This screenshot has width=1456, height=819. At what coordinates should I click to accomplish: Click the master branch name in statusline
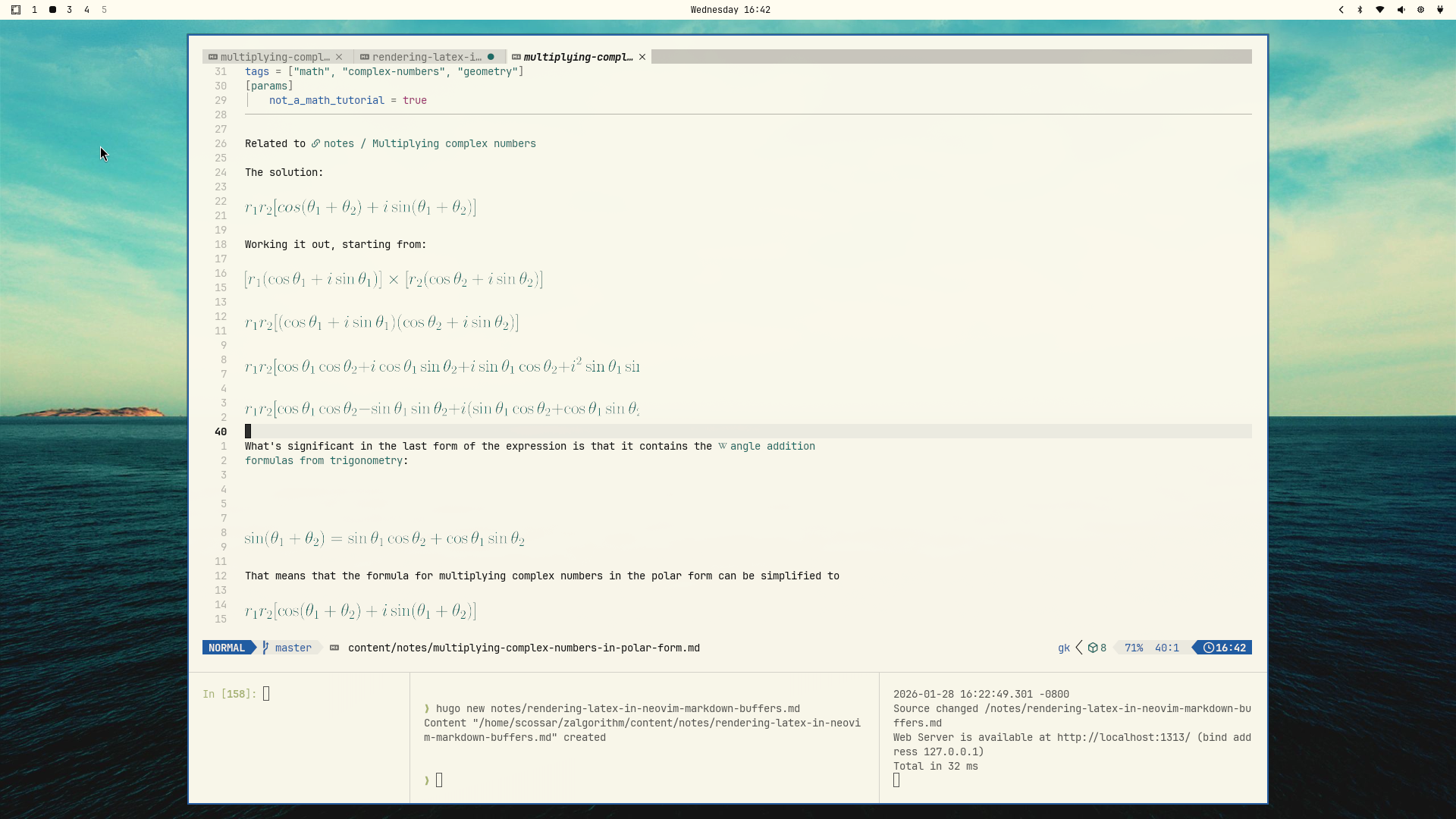coord(294,648)
